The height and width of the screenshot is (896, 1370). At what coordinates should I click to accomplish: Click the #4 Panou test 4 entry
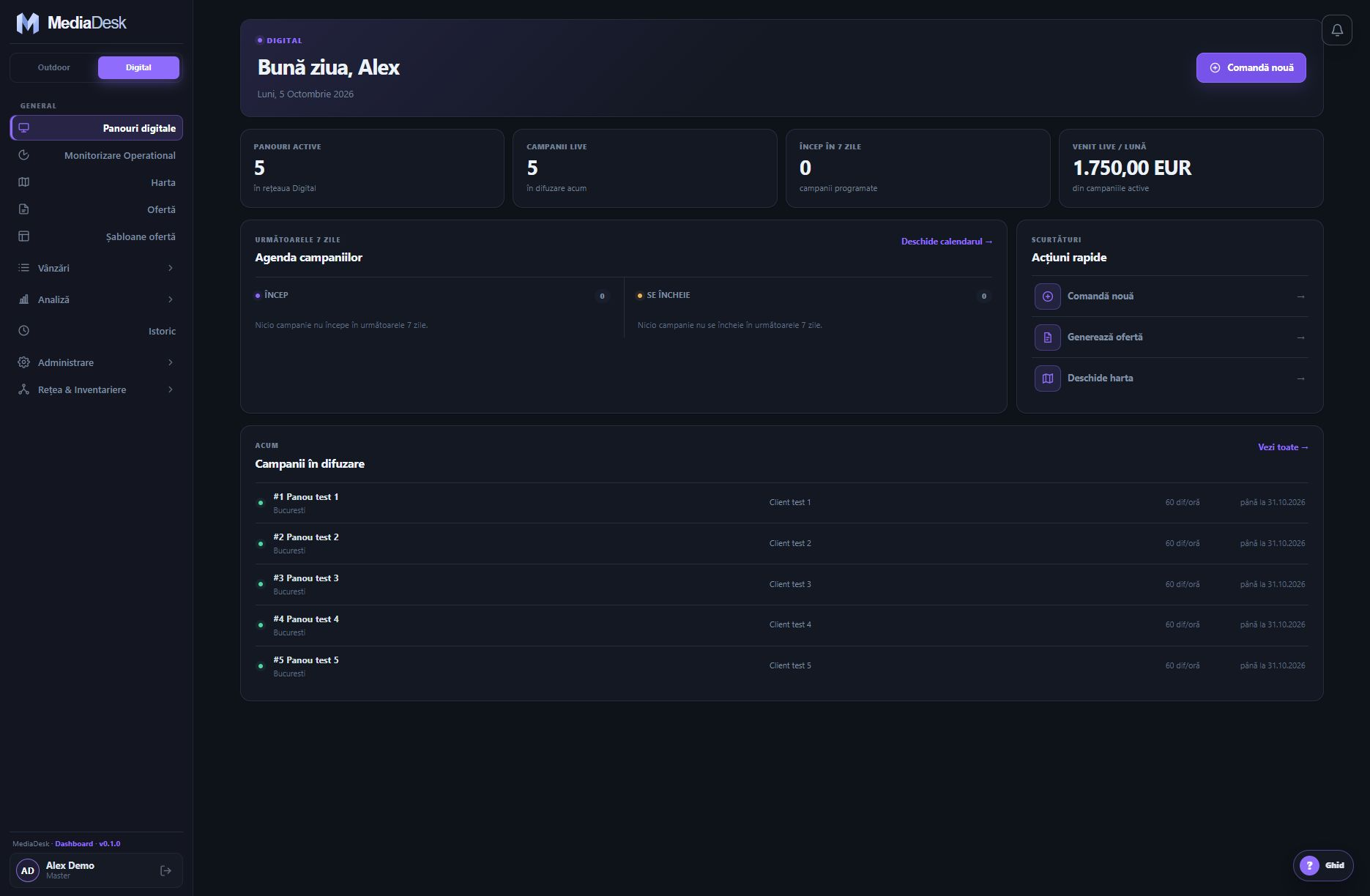(781, 625)
